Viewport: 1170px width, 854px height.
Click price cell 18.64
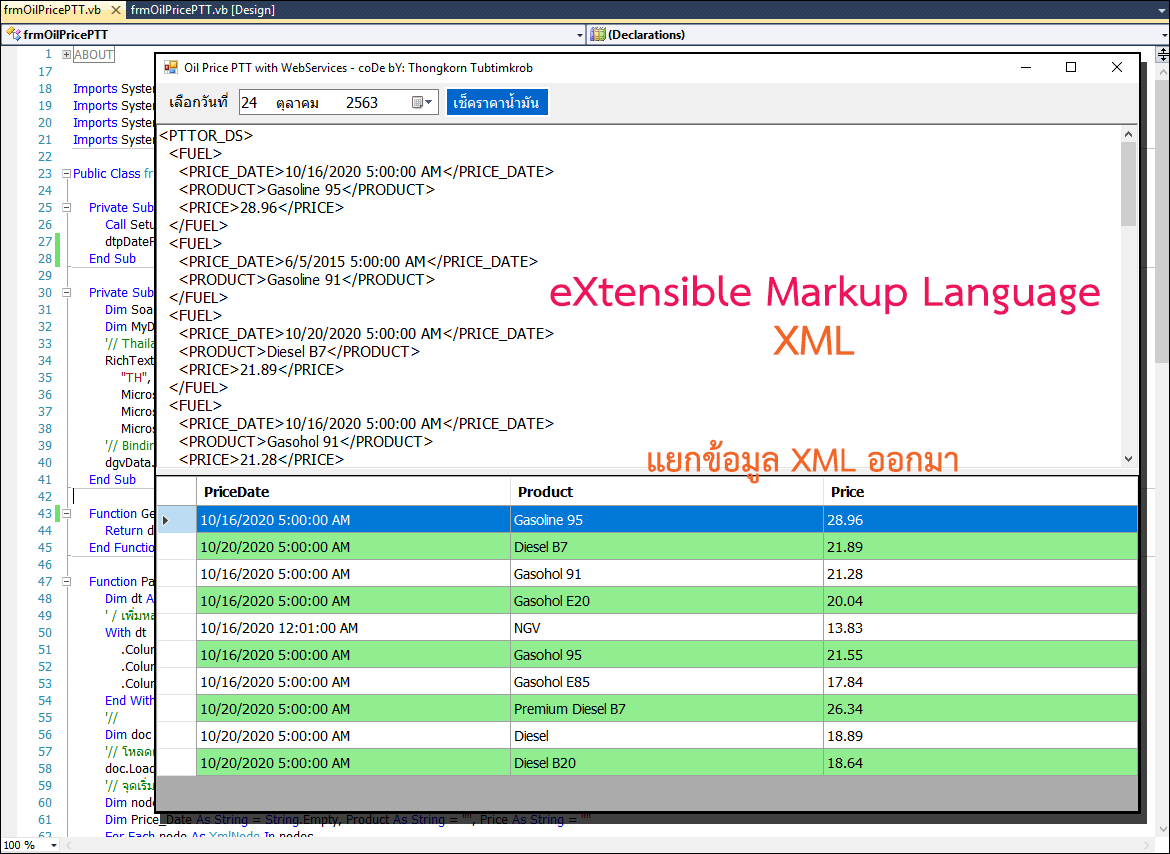(x=980, y=763)
